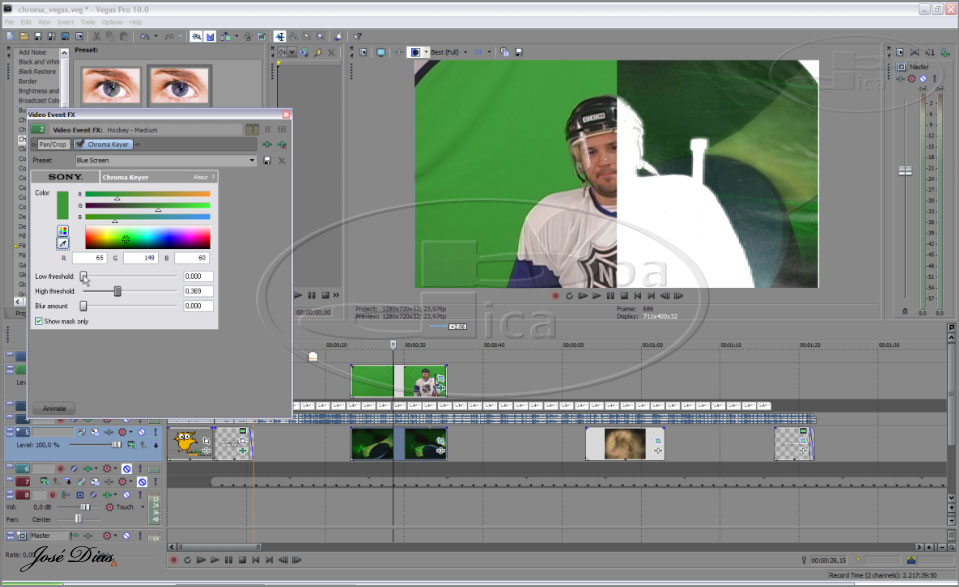959x587 pixels.
Task: Toggle solo on track 5
Action: (x=155, y=432)
